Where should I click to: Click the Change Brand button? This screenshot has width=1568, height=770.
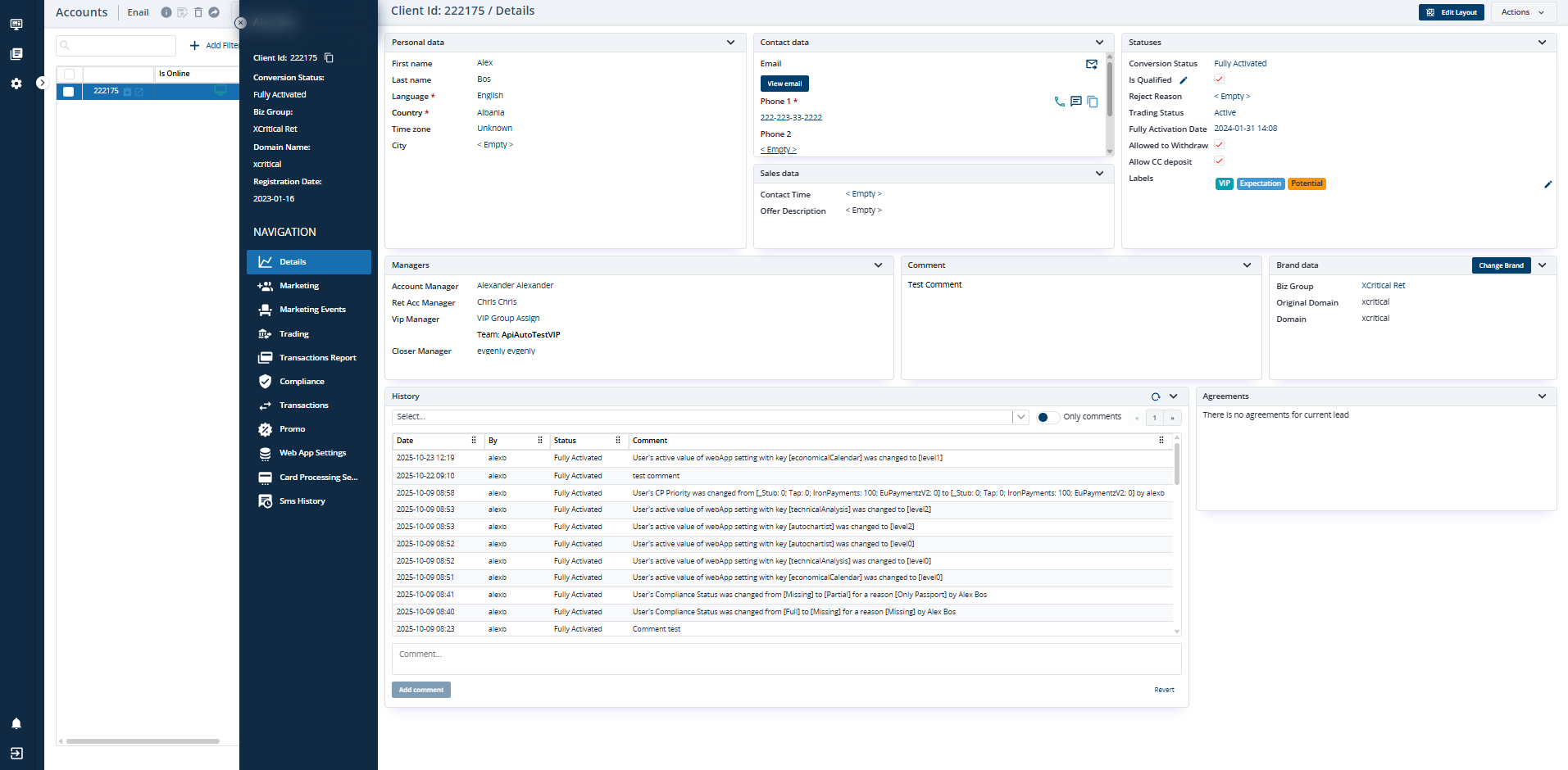[x=1500, y=265]
